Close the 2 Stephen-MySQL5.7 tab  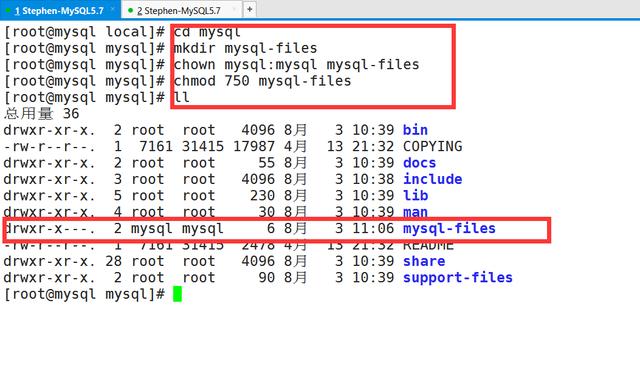[x=234, y=9]
